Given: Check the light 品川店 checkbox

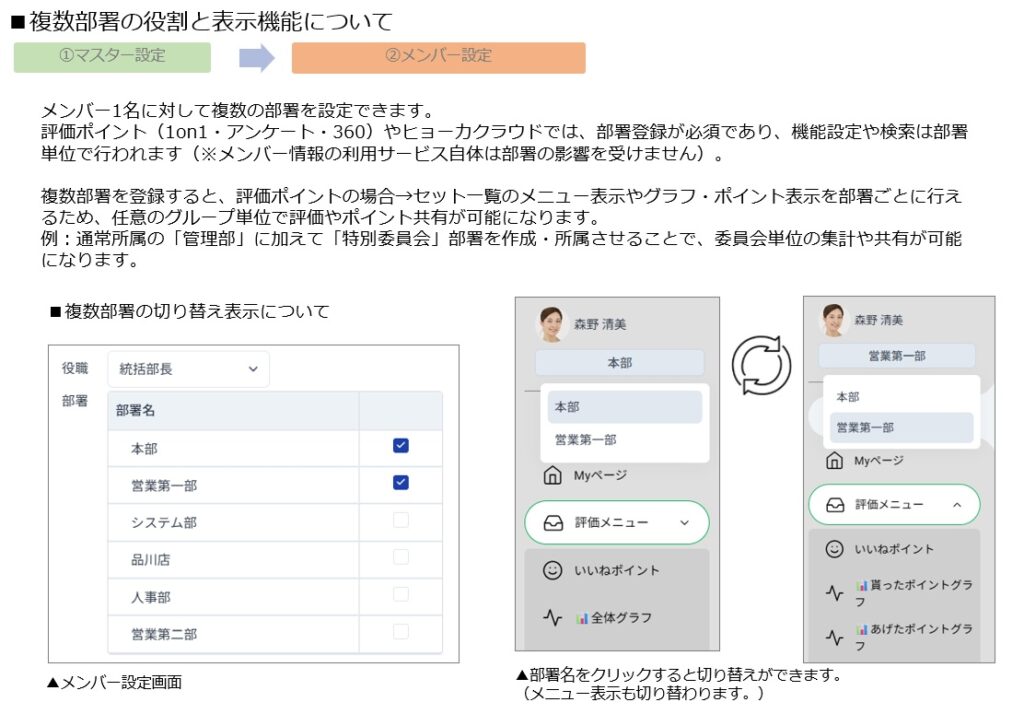Looking at the screenshot, I should coord(401,557).
